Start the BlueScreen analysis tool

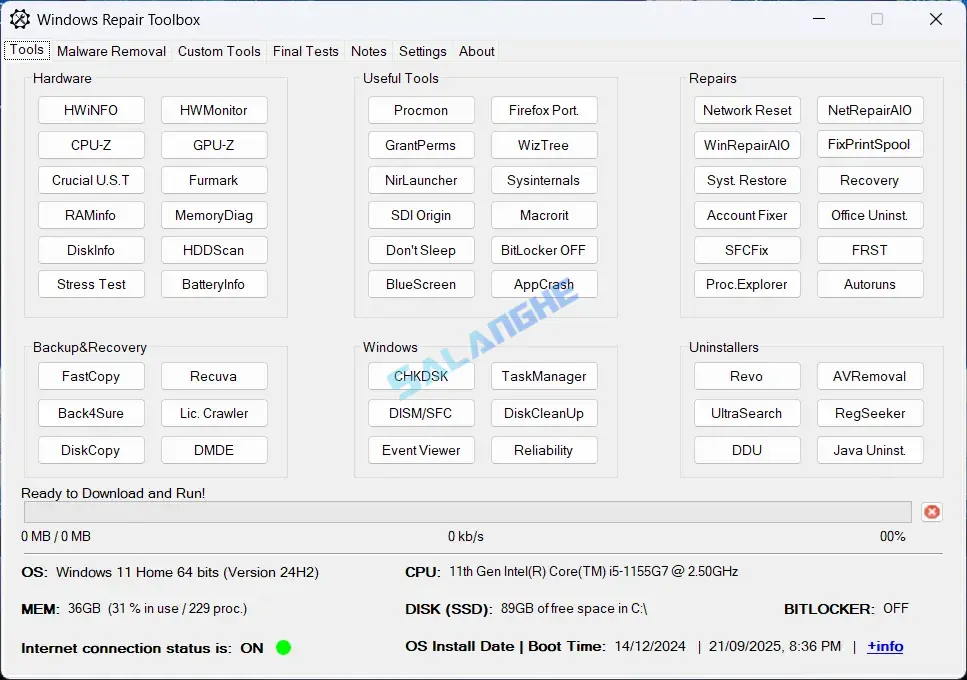421,284
